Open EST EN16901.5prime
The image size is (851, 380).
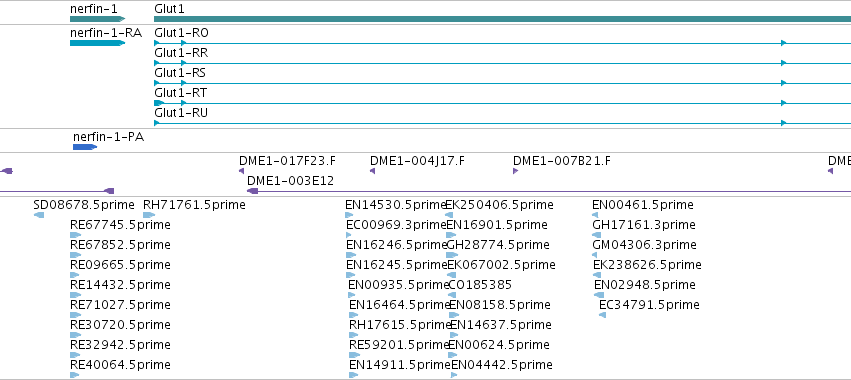[497, 225]
